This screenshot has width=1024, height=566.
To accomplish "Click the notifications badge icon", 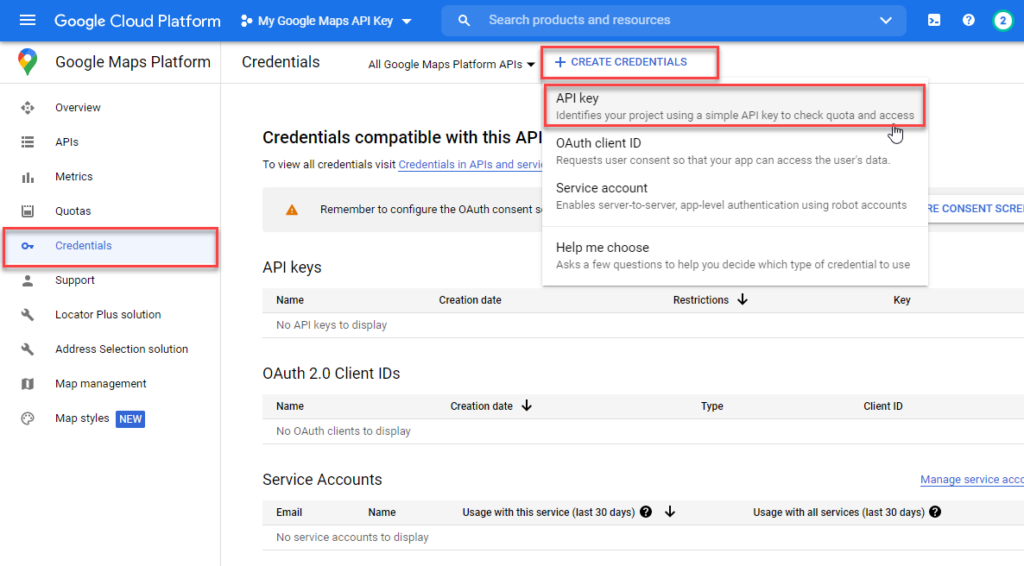I will (1002, 20).
